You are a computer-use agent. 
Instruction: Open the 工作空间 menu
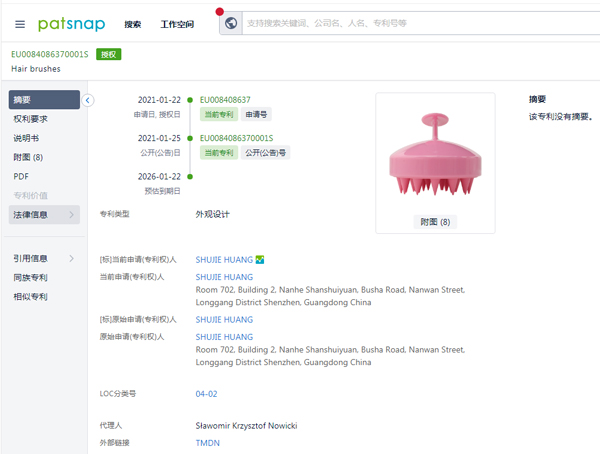tap(177, 24)
